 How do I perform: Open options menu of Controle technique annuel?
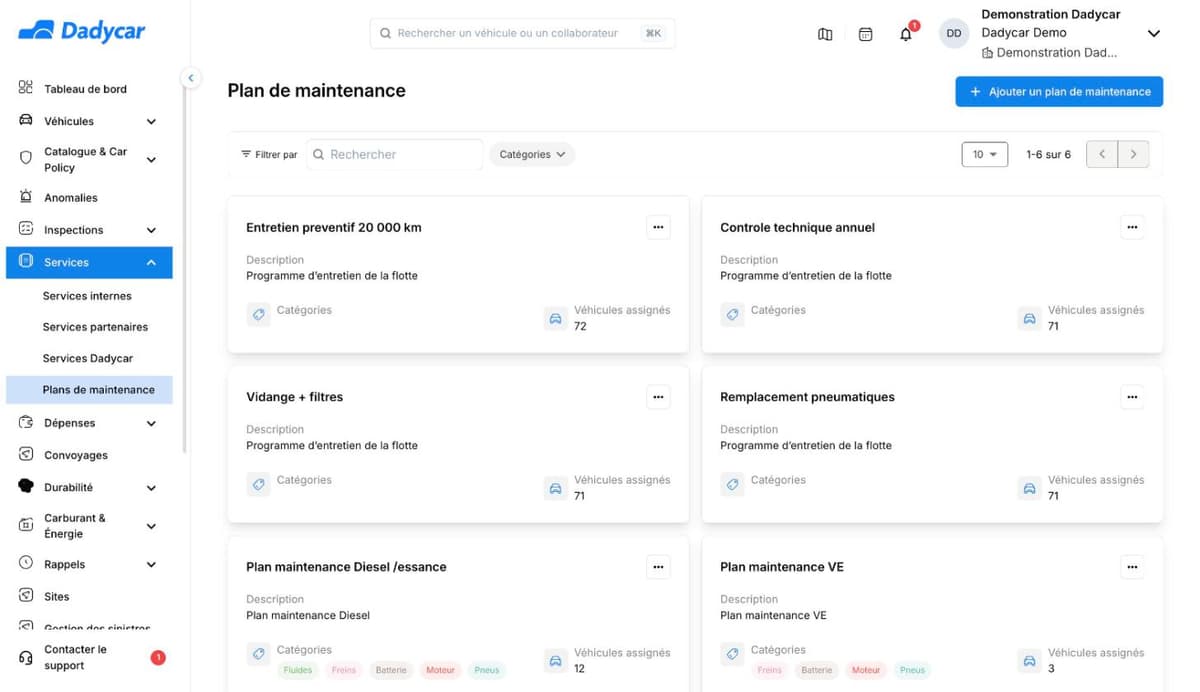point(1132,227)
